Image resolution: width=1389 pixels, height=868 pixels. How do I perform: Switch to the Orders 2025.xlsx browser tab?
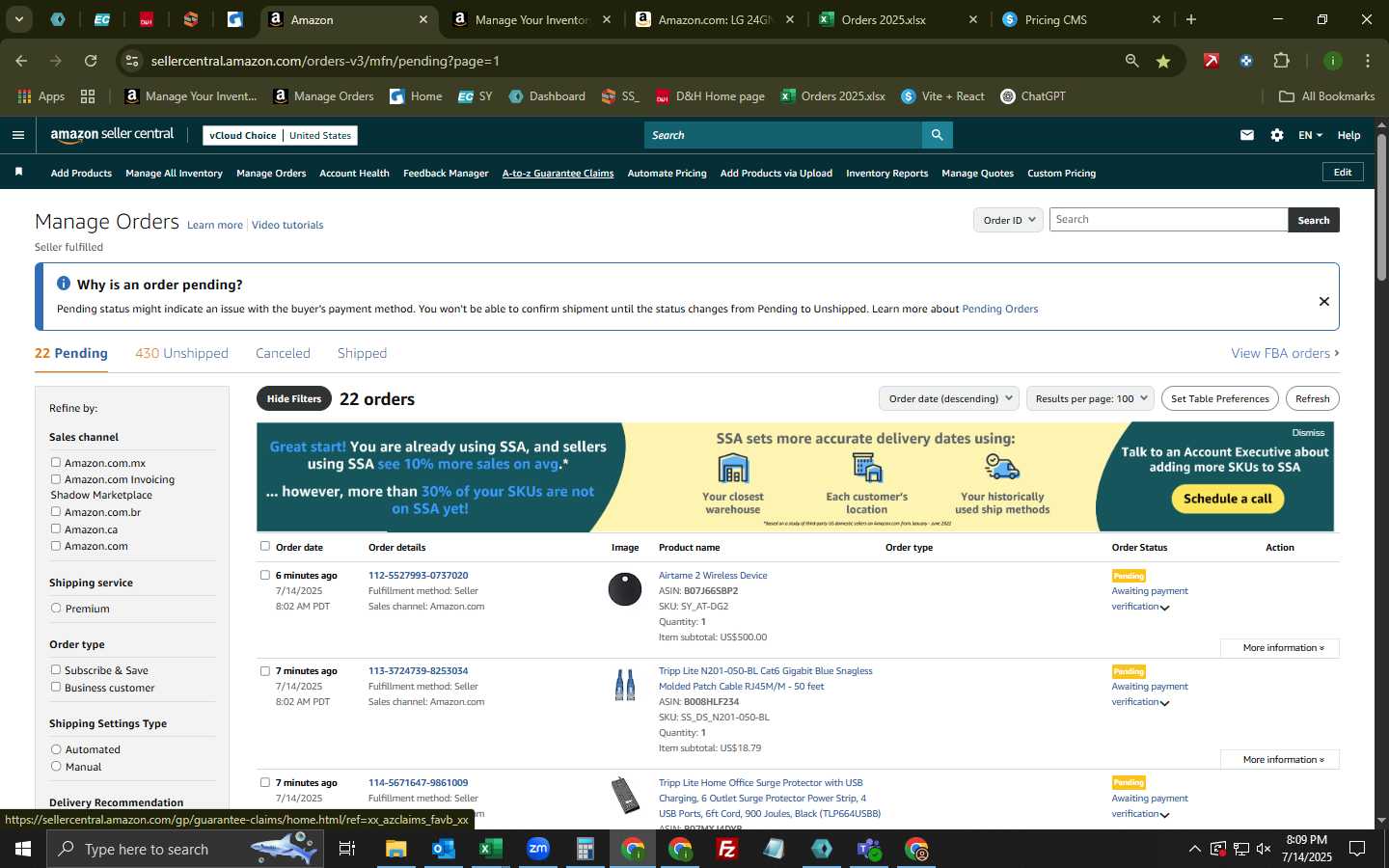tap(897, 19)
